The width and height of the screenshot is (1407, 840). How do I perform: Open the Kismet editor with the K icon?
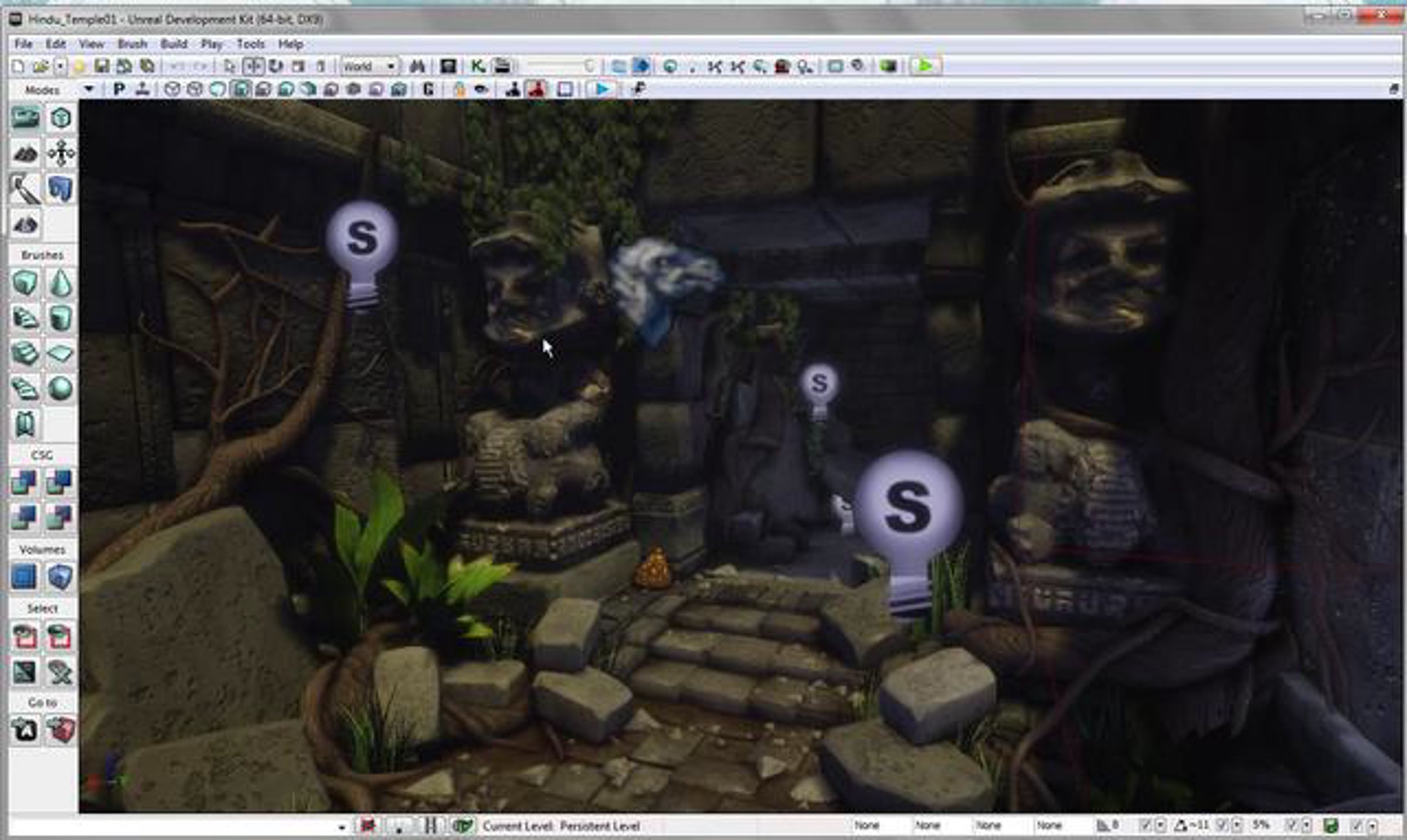(x=478, y=66)
